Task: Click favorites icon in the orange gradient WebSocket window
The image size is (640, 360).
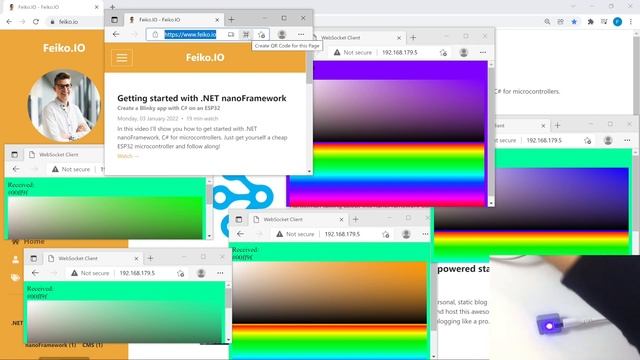Action: (x=386, y=234)
